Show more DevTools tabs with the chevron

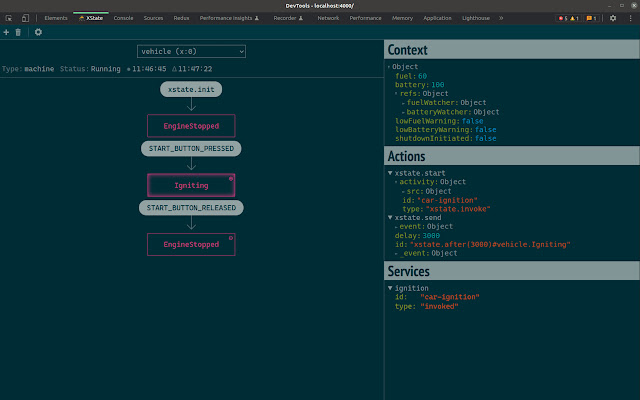click(501, 18)
